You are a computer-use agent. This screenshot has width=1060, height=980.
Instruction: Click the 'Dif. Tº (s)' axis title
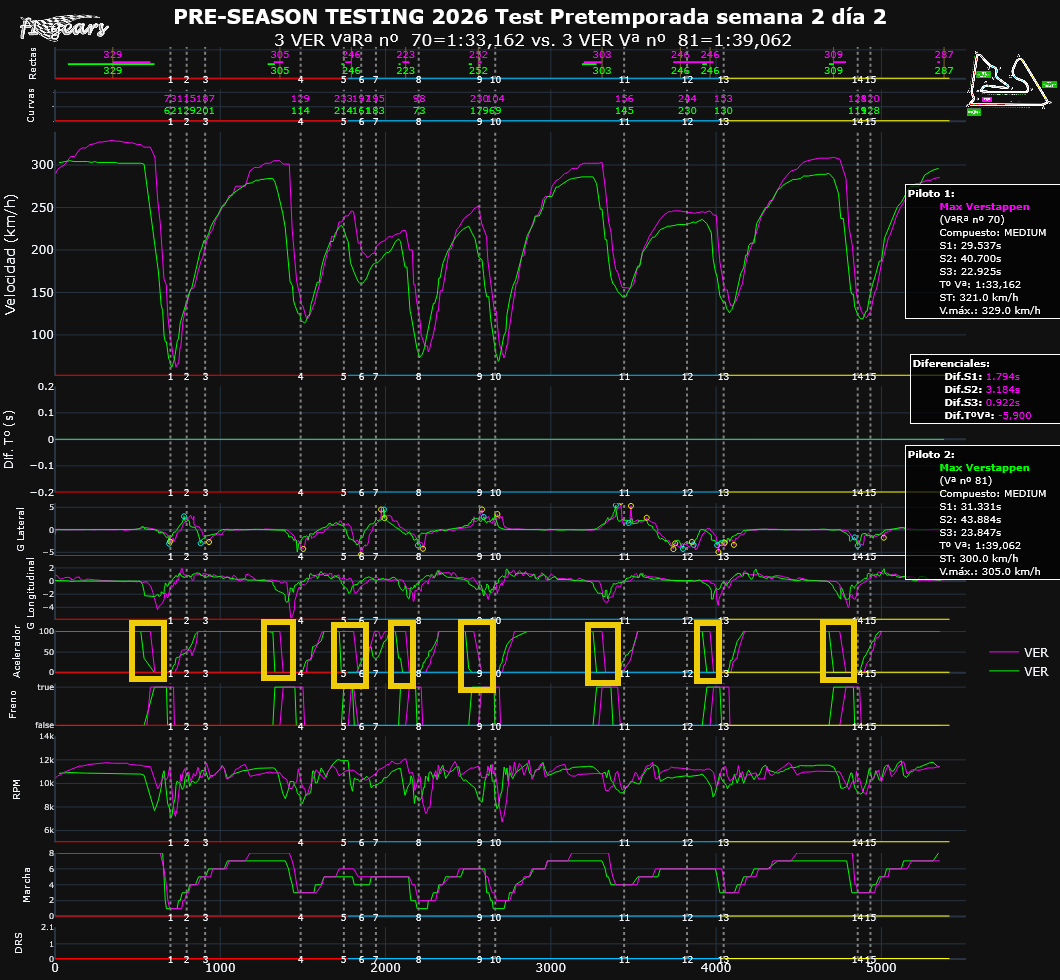coord(9,439)
